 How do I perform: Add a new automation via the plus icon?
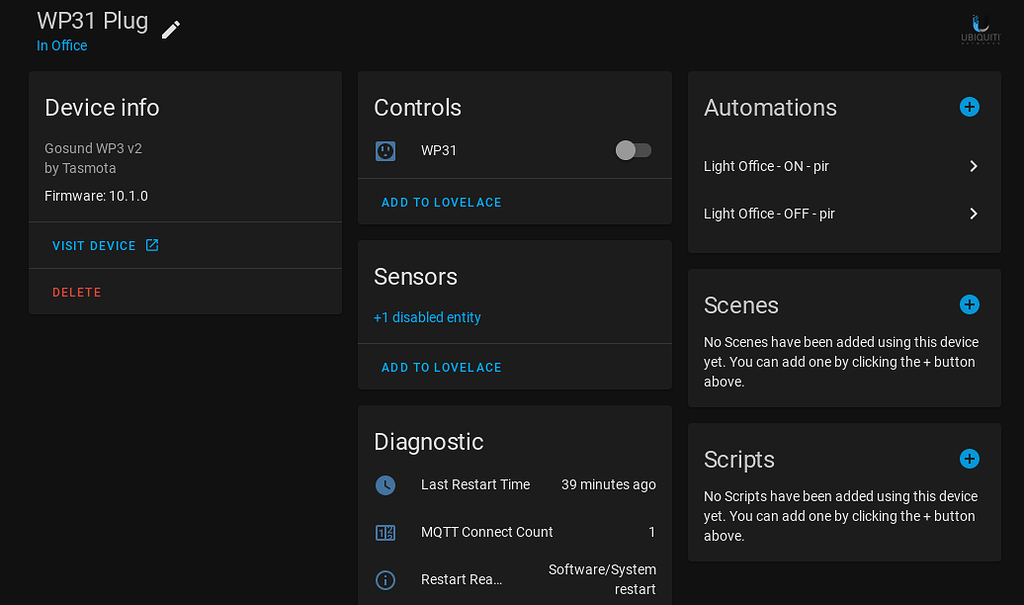(x=968, y=106)
